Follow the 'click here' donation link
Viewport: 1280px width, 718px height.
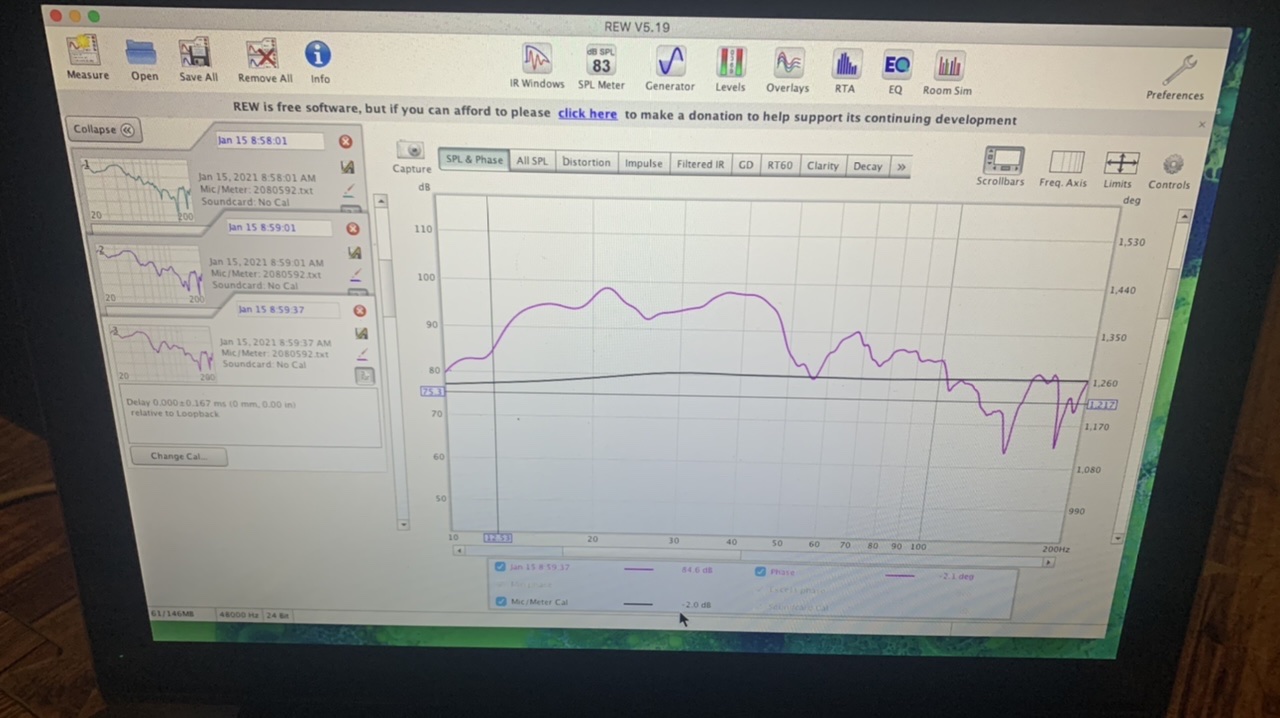coord(587,114)
